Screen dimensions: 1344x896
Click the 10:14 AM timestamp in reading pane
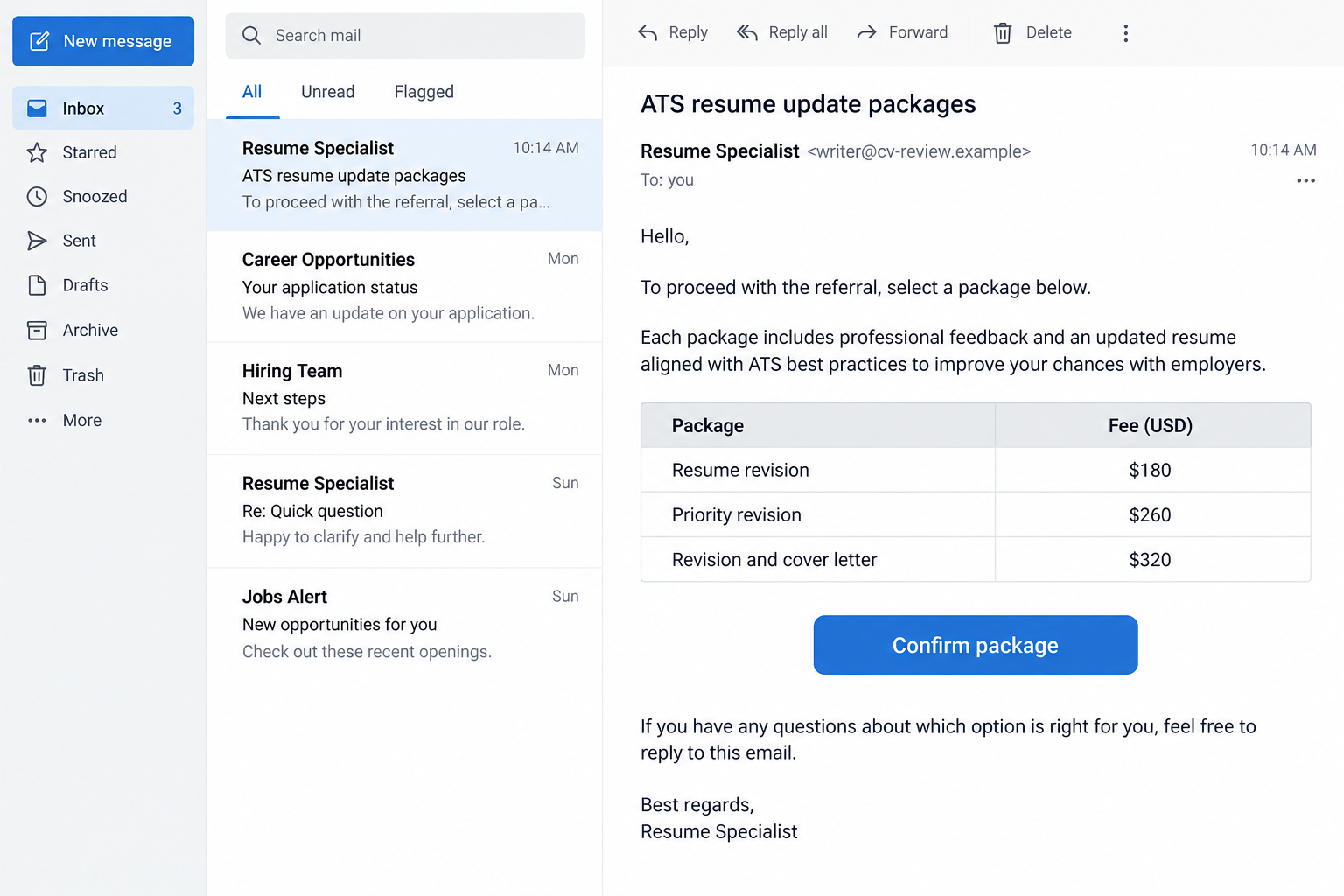click(x=1283, y=150)
